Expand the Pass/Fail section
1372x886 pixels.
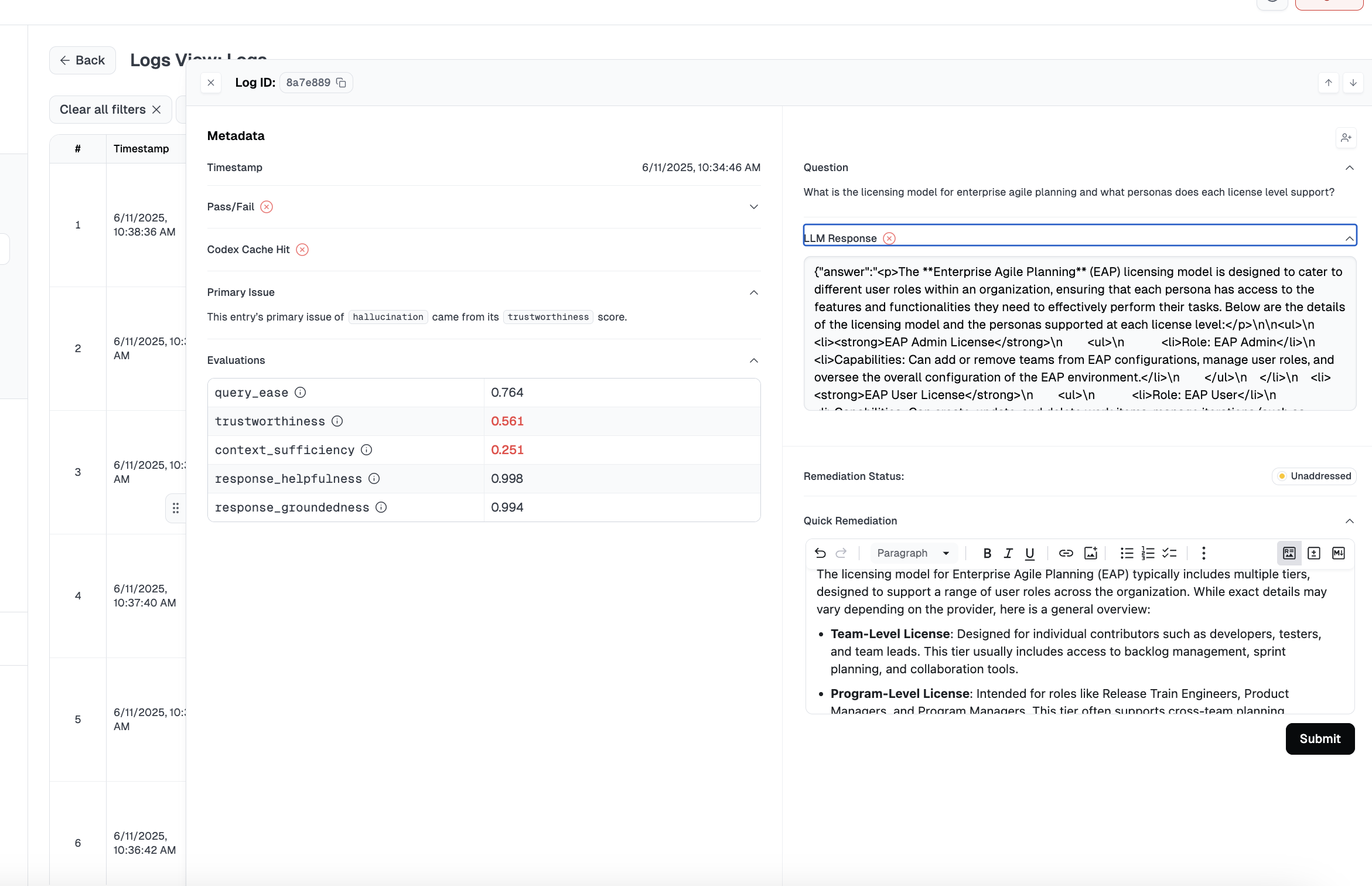(x=754, y=207)
